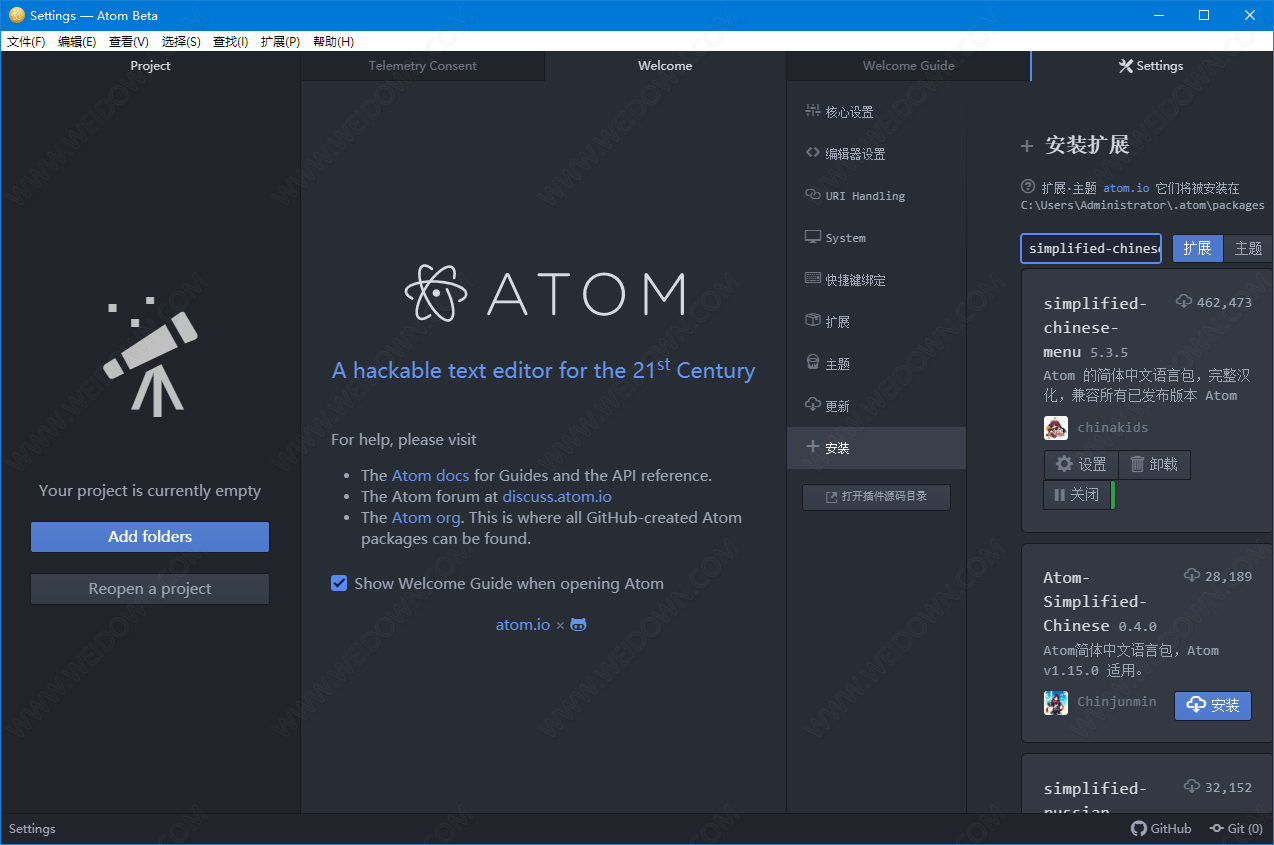Open the atom.io link below the checkbox

tap(523, 625)
